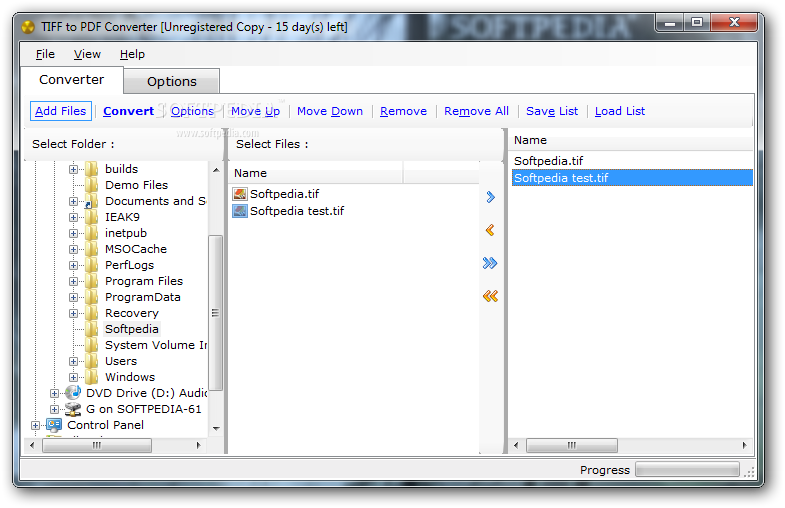This screenshot has height=508, width=785.
Task: Click the Demo Files folder icon
Action: click(92, 185)
